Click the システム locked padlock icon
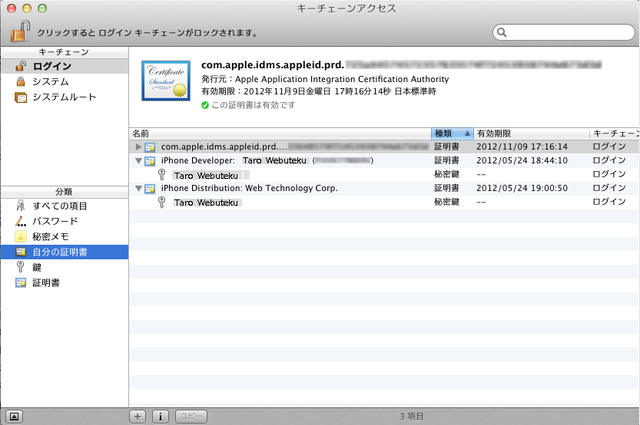 [x=20, y=81]
